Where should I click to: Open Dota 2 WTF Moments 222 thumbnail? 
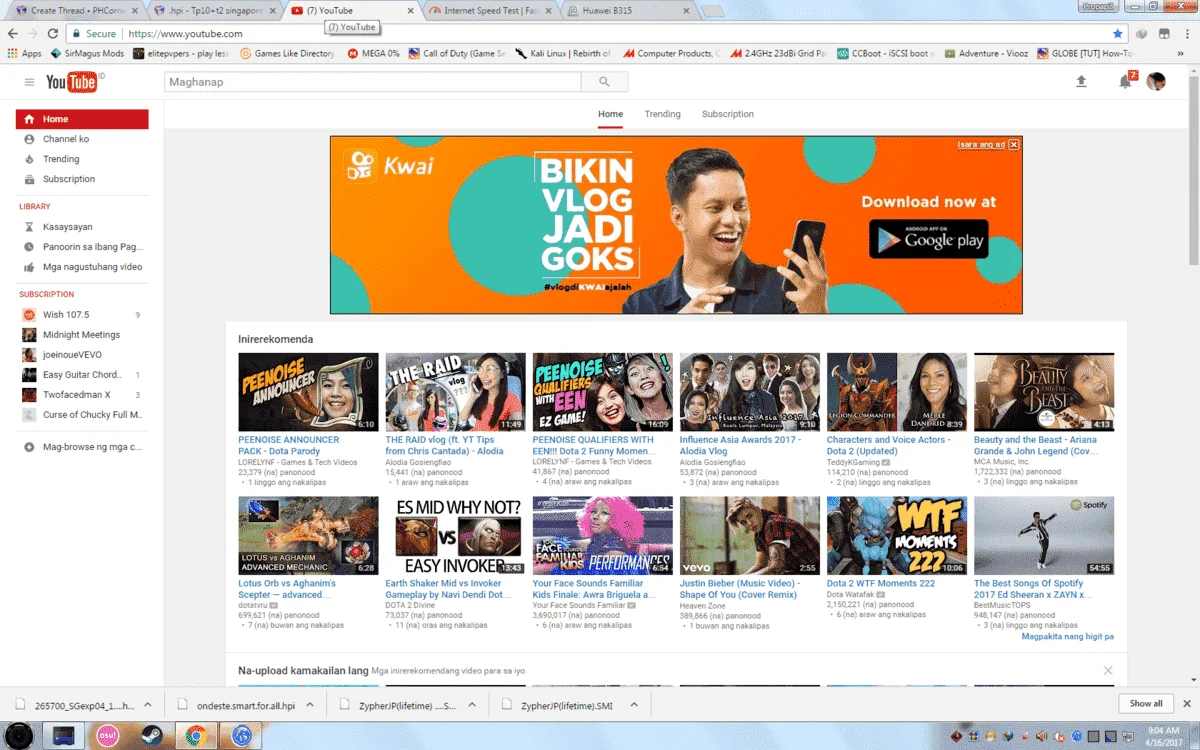[x=897, y=536]
